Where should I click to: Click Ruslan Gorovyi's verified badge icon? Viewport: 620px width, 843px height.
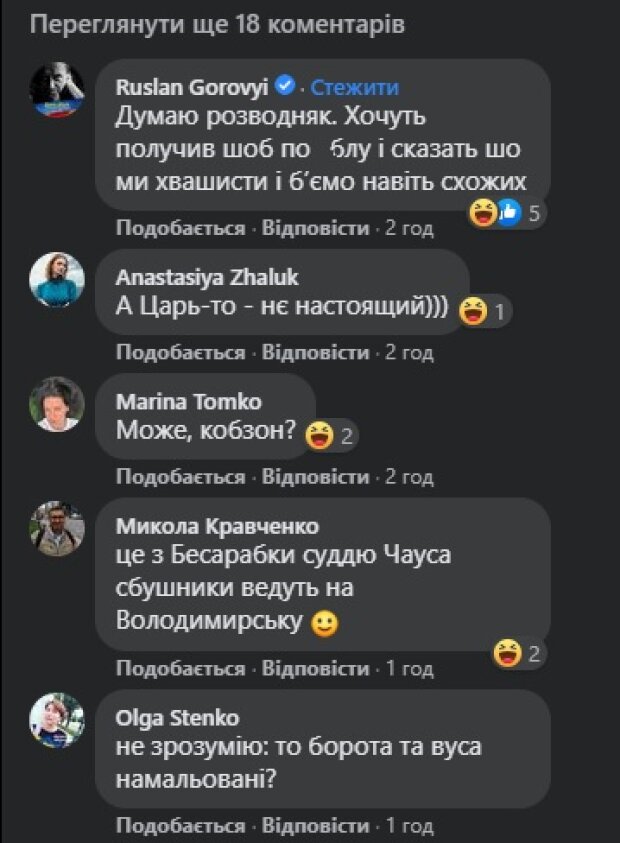click(285, 87)
